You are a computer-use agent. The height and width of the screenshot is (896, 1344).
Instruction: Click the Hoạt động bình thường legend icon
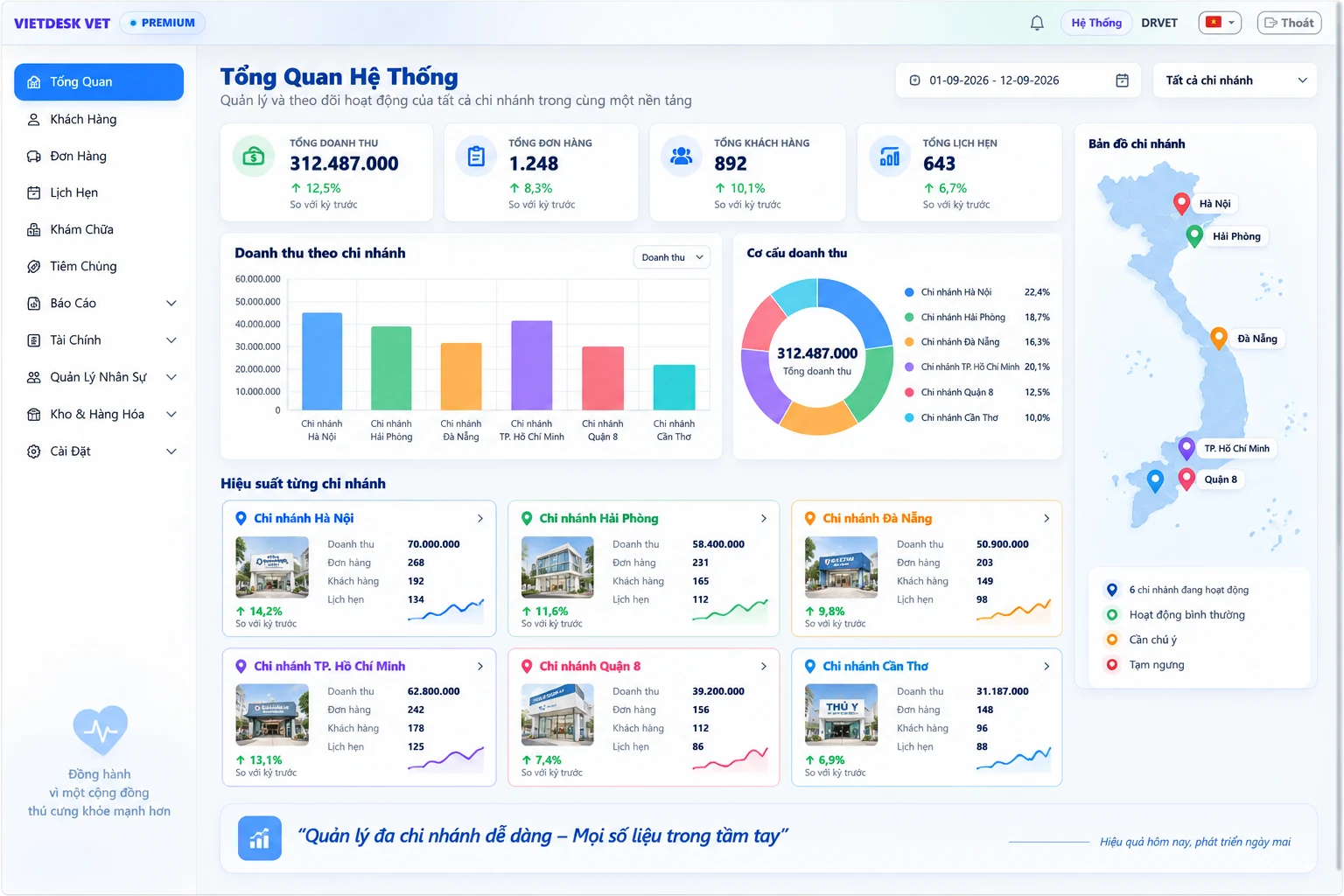pos(1112,615)
